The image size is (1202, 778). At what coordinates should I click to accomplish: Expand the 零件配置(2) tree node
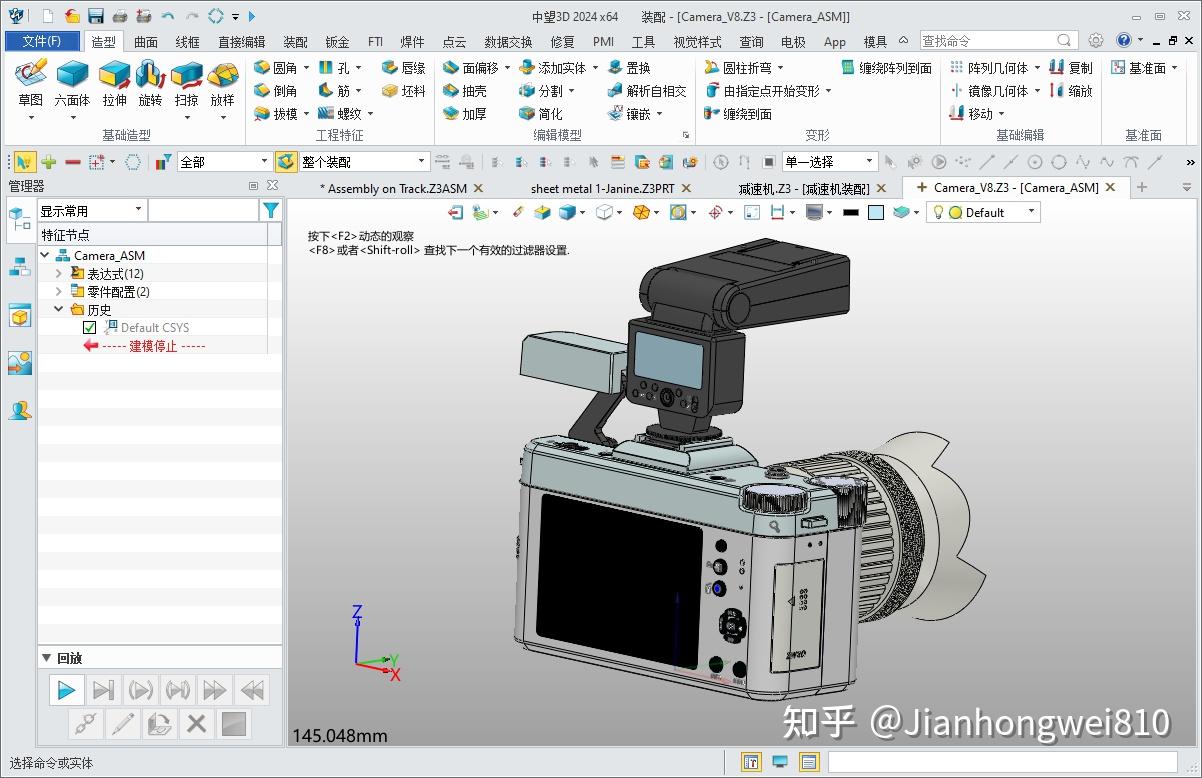(x=60, y=291)
